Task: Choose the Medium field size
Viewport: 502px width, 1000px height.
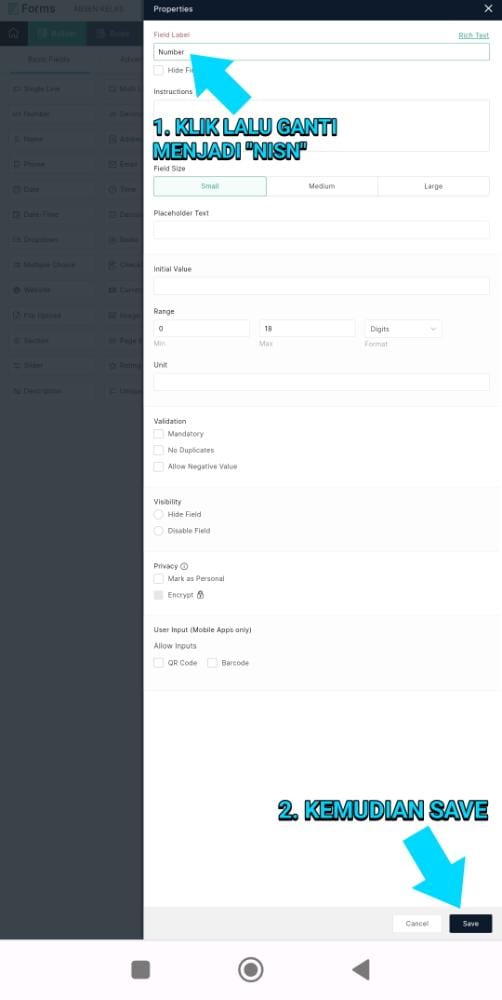Action: click(322, 186)
